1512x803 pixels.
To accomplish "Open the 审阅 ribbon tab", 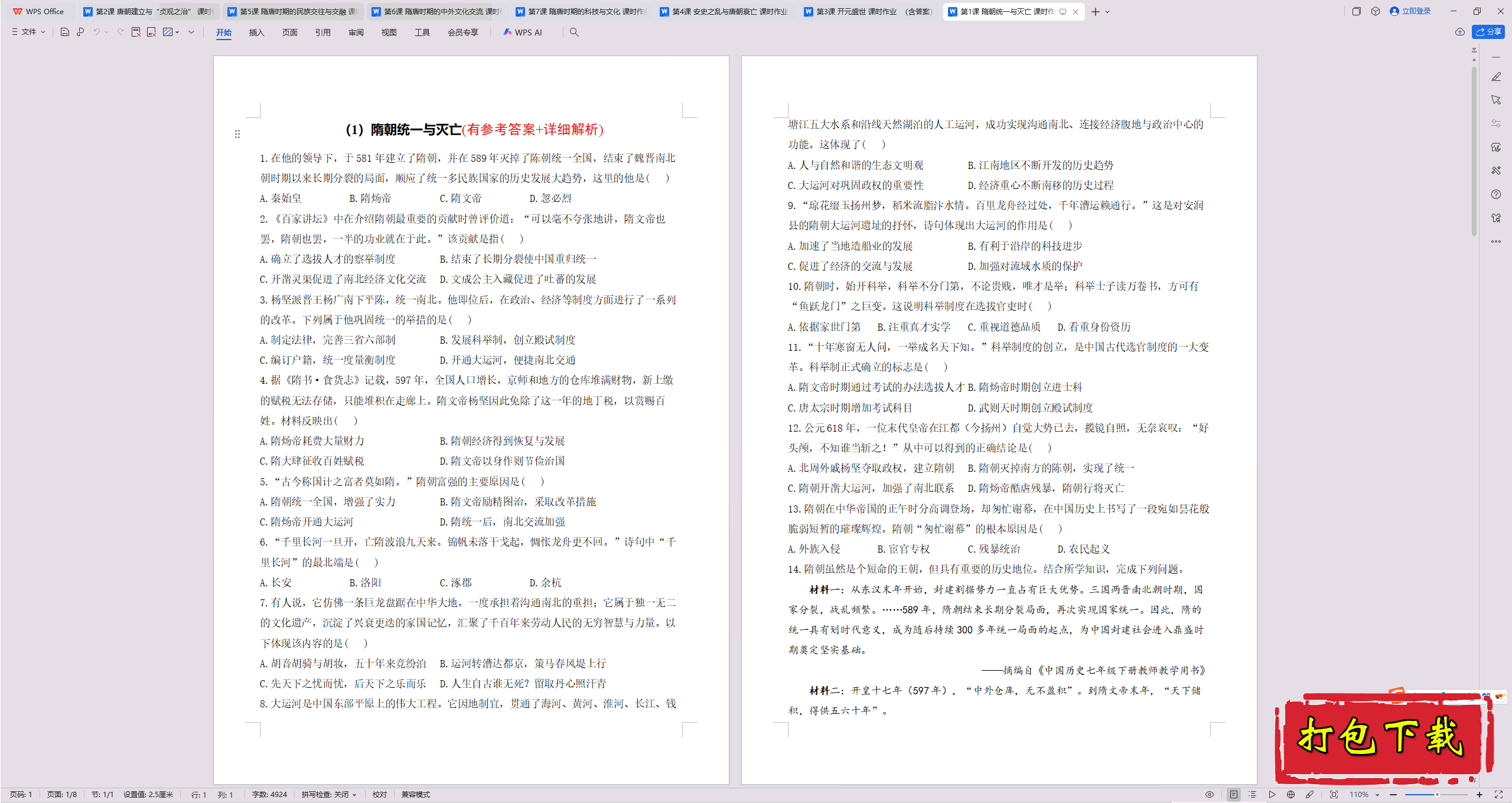I will [x=356, y=32].
